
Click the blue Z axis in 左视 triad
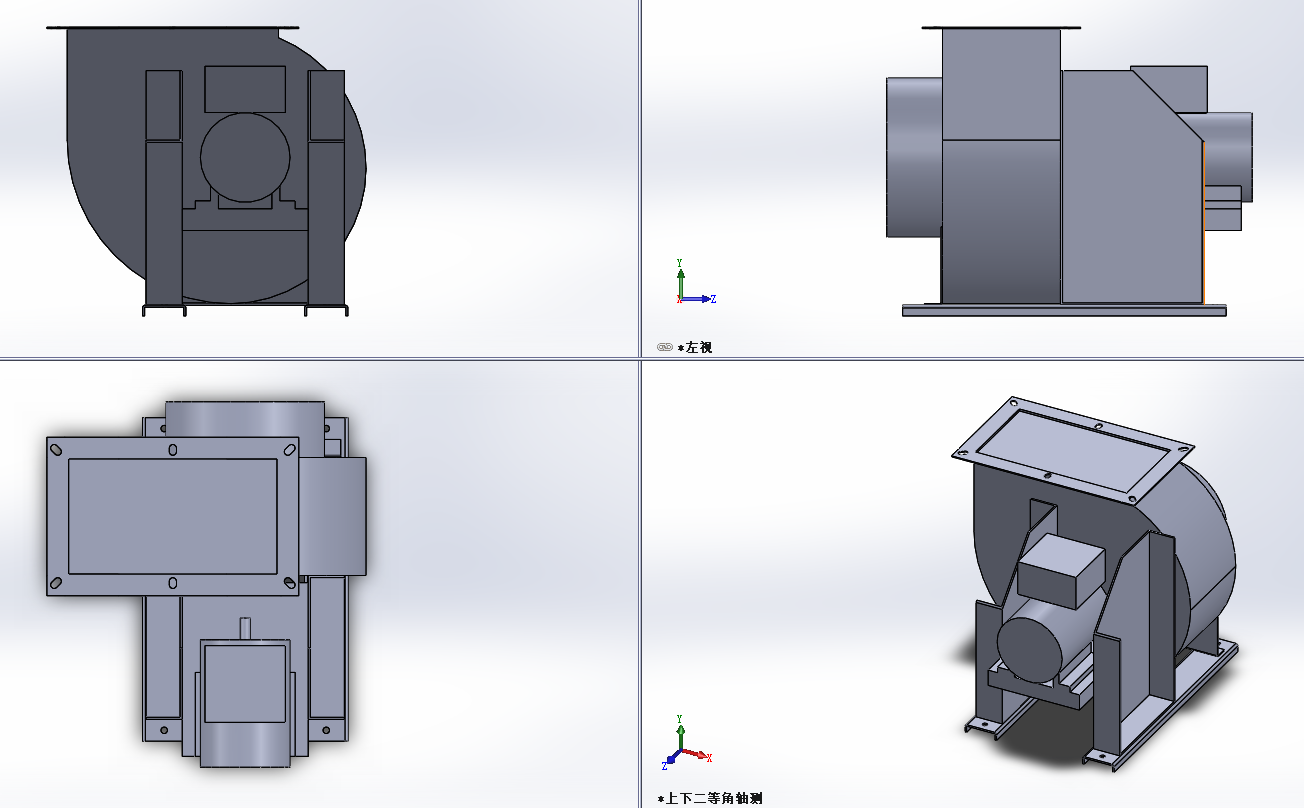[x=698, y=298]
